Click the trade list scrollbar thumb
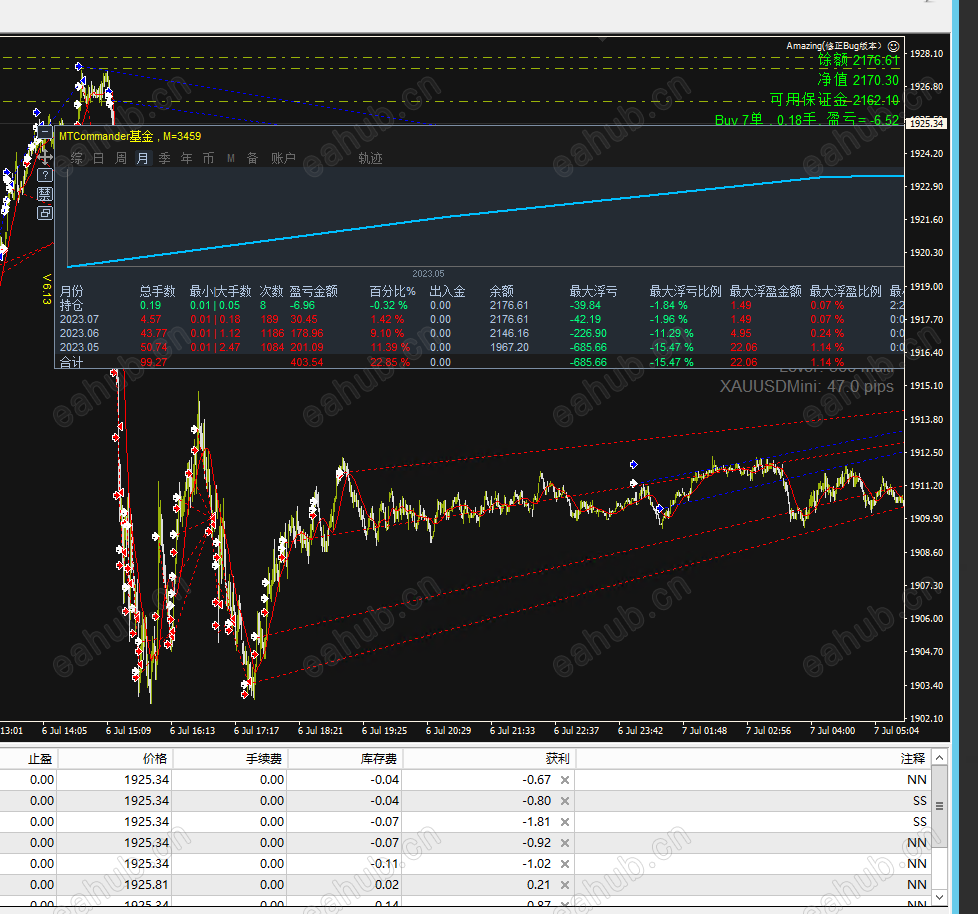This screenshot has width=978, height=914. pyautogui.click(x=939, y=806)
